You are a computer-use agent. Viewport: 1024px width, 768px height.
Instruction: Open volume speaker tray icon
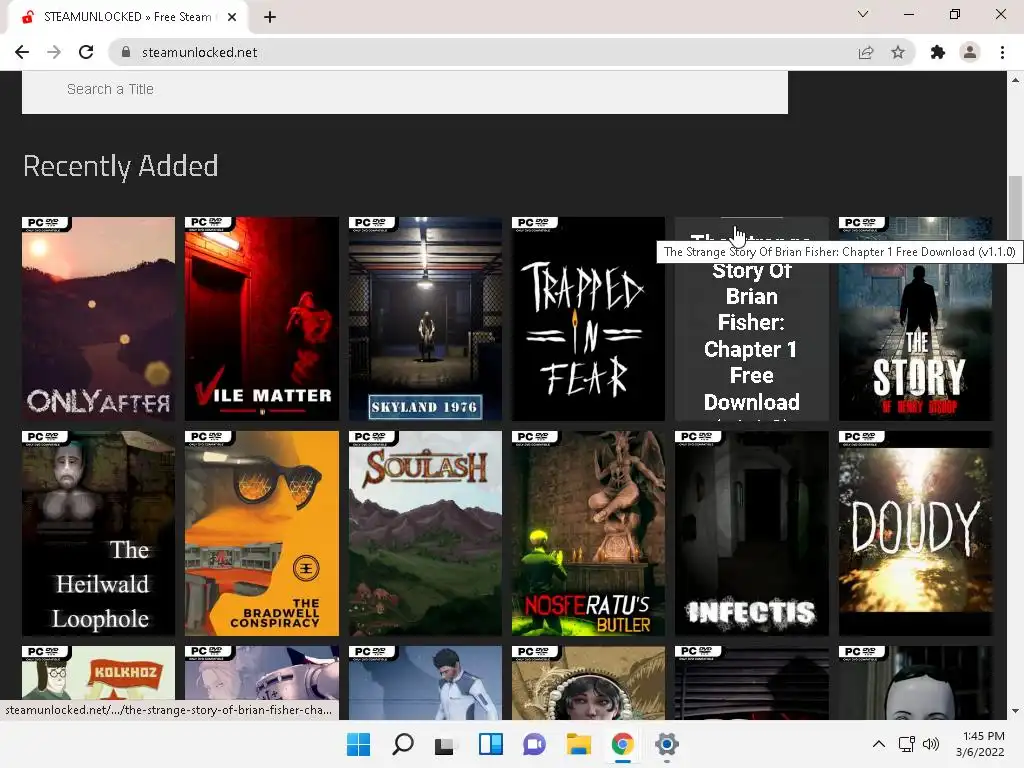(x=931, y=744)
